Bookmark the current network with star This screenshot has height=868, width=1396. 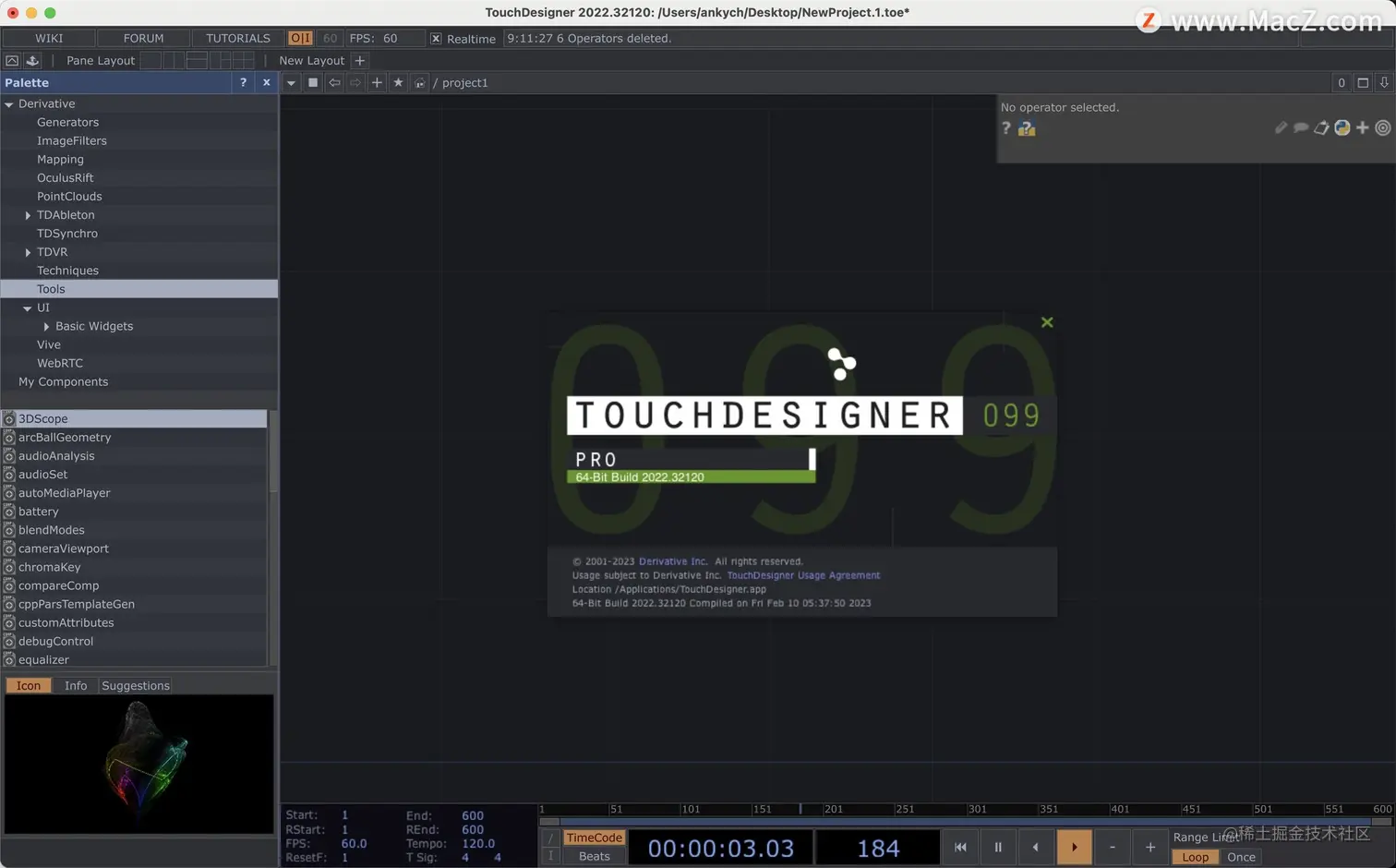pyautogui.click(x=398, y=82)
